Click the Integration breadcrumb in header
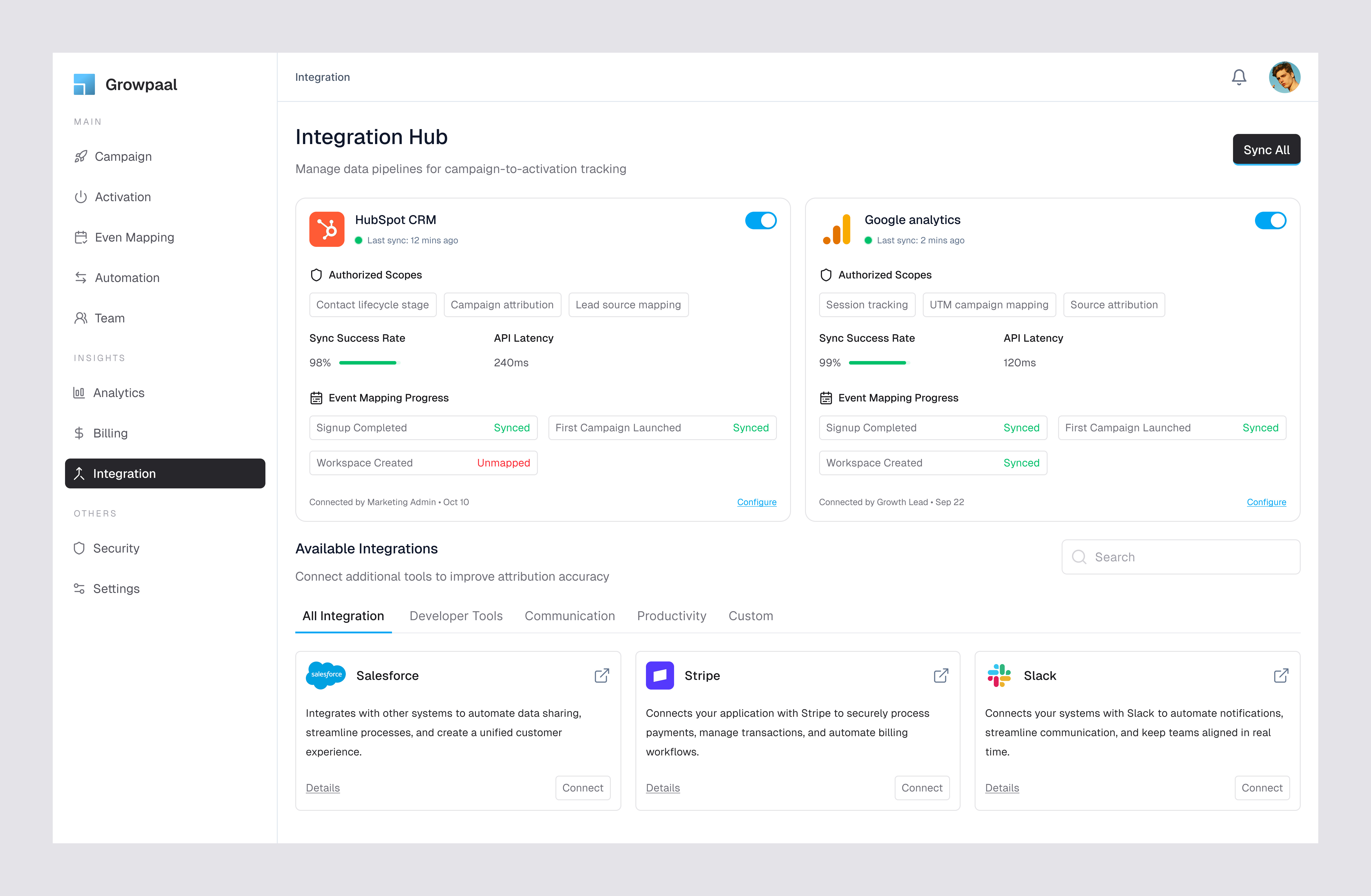 [323, 77]
